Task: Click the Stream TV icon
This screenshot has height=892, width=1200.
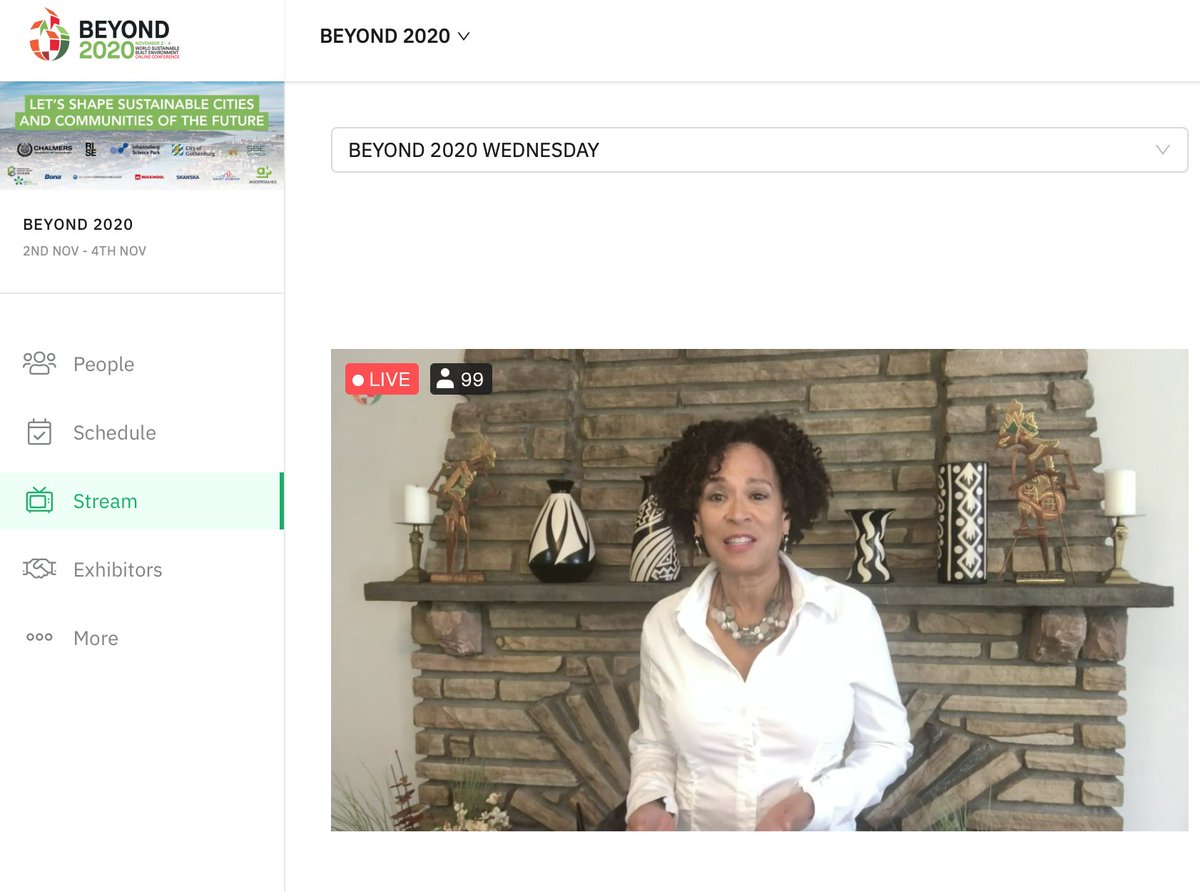Action: pos(39,500)
